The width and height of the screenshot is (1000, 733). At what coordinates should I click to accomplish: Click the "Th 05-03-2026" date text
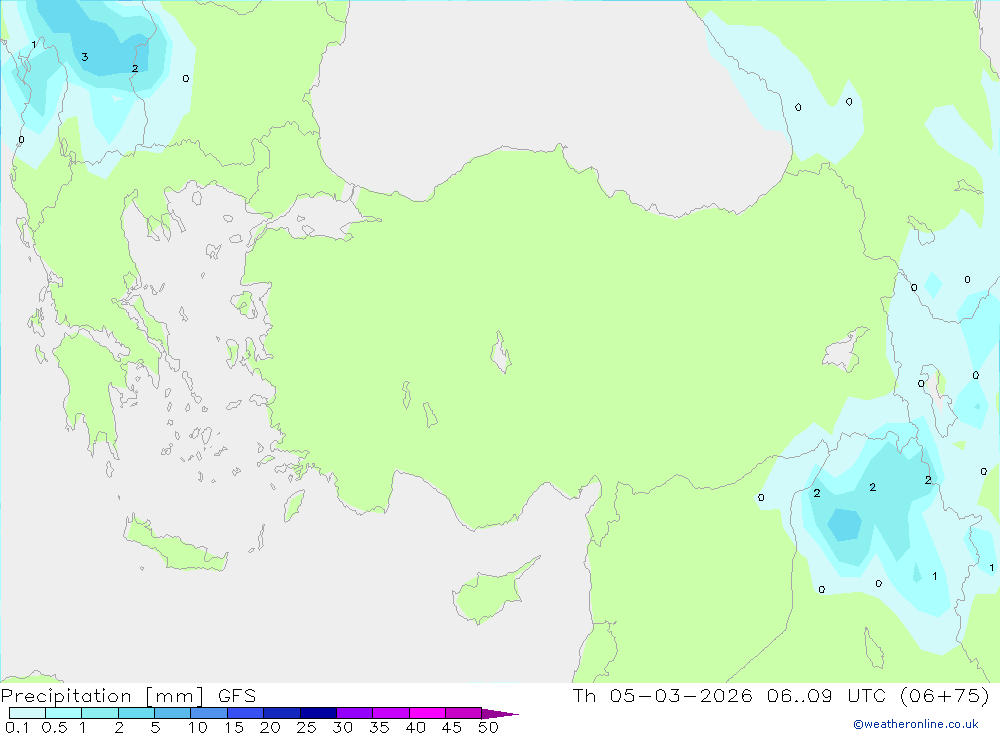click(662, 696)
